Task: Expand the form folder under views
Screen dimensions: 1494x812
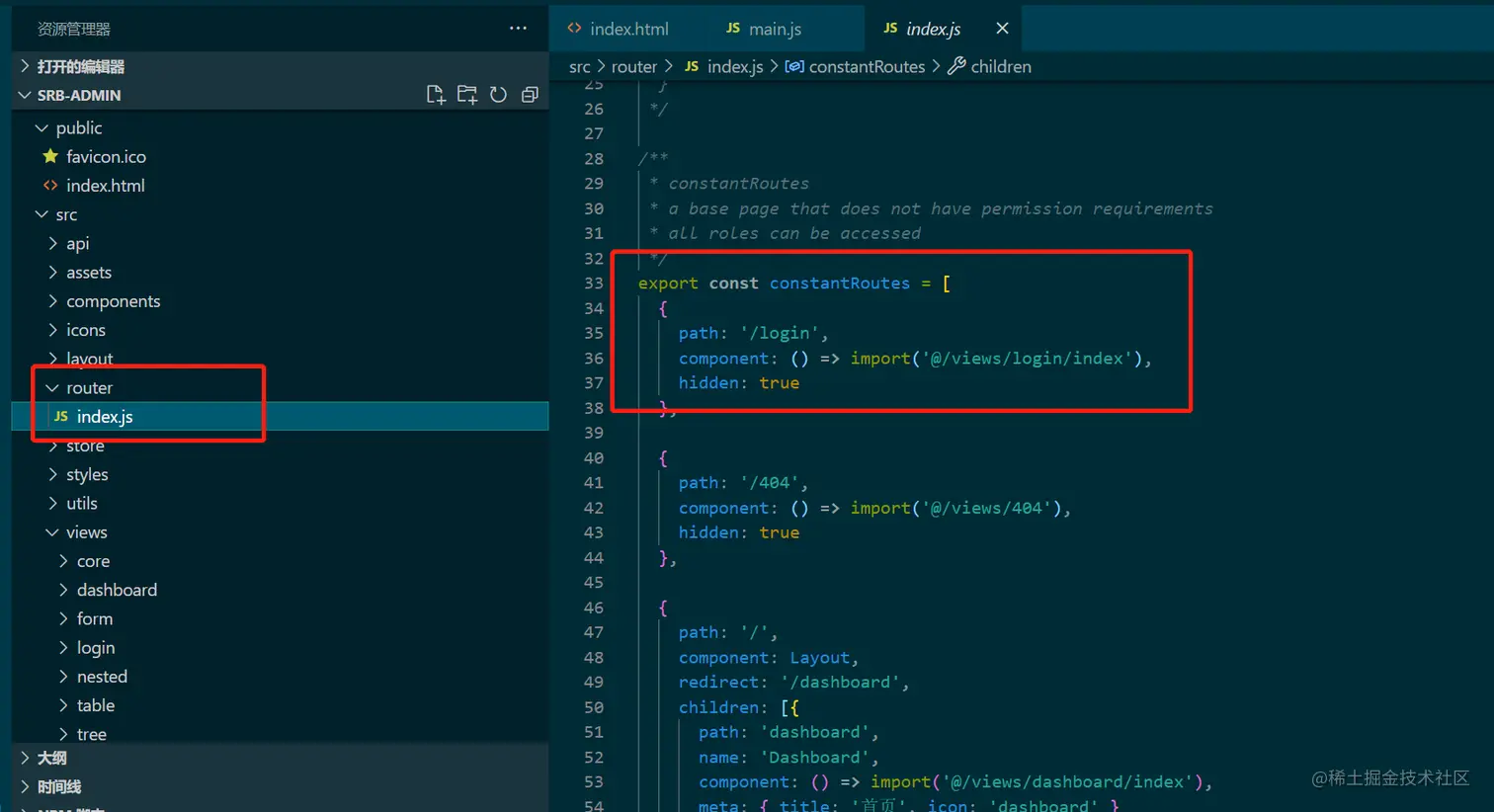Action: (x=280, y=618)
